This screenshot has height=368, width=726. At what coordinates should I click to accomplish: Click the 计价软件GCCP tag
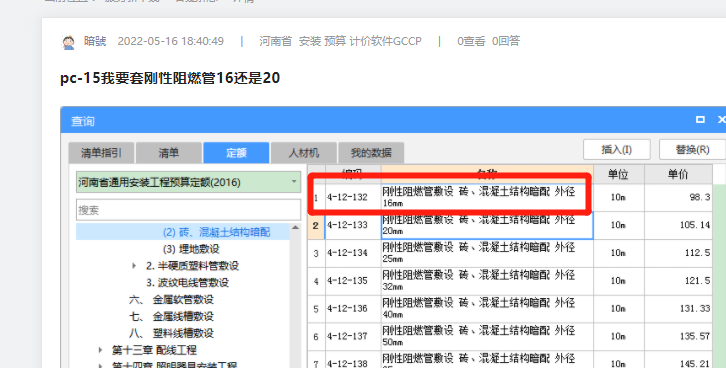coord(385,41)
